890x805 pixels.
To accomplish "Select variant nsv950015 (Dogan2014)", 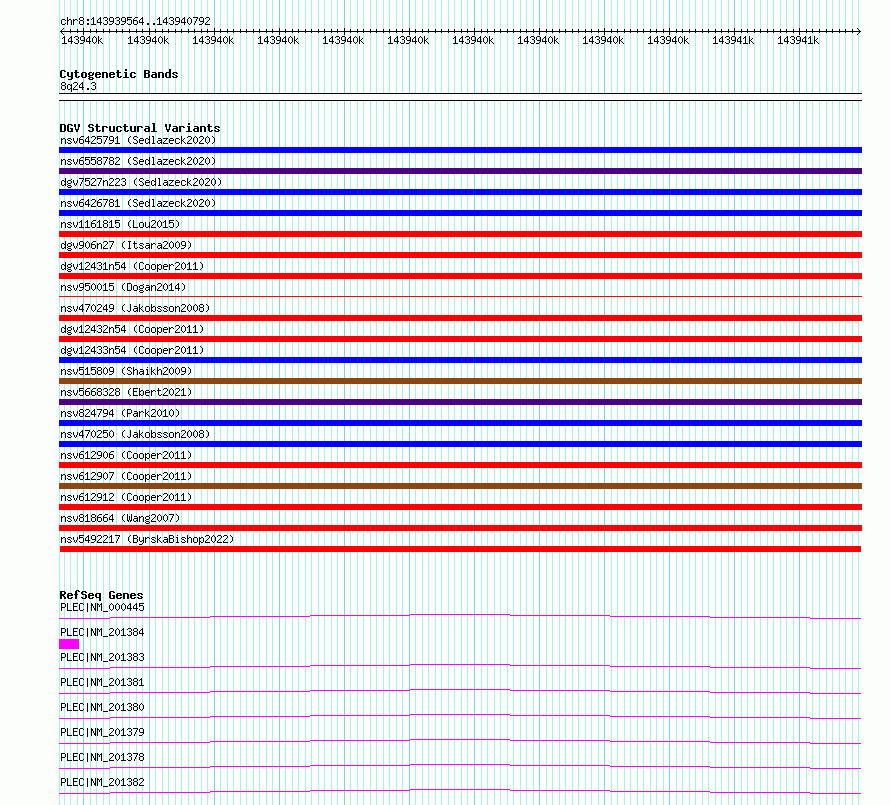I will click(x=123, y=287).
